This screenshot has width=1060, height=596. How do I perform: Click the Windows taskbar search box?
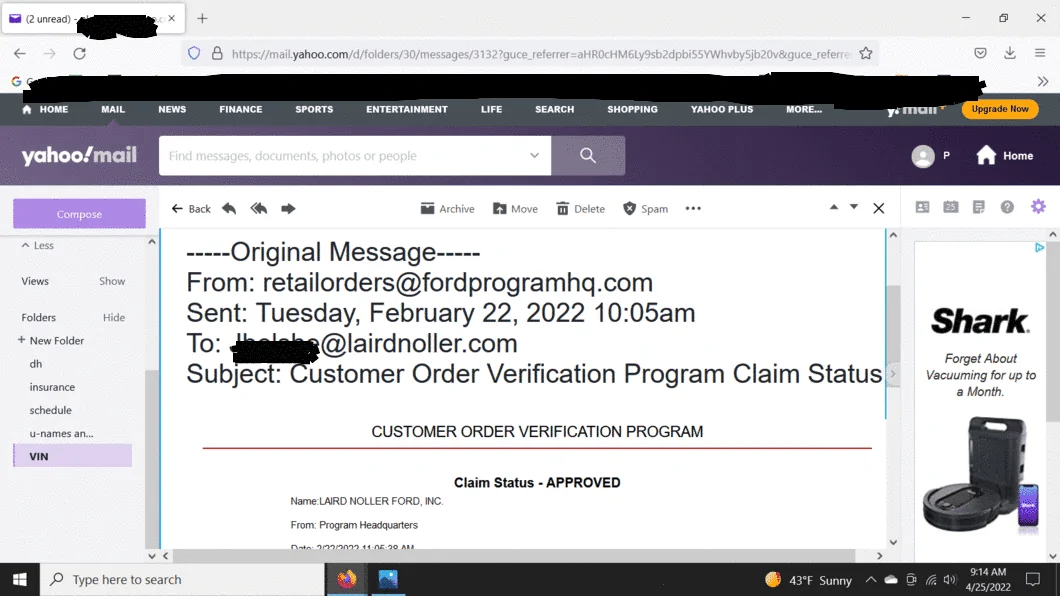[x=183, y=579]
